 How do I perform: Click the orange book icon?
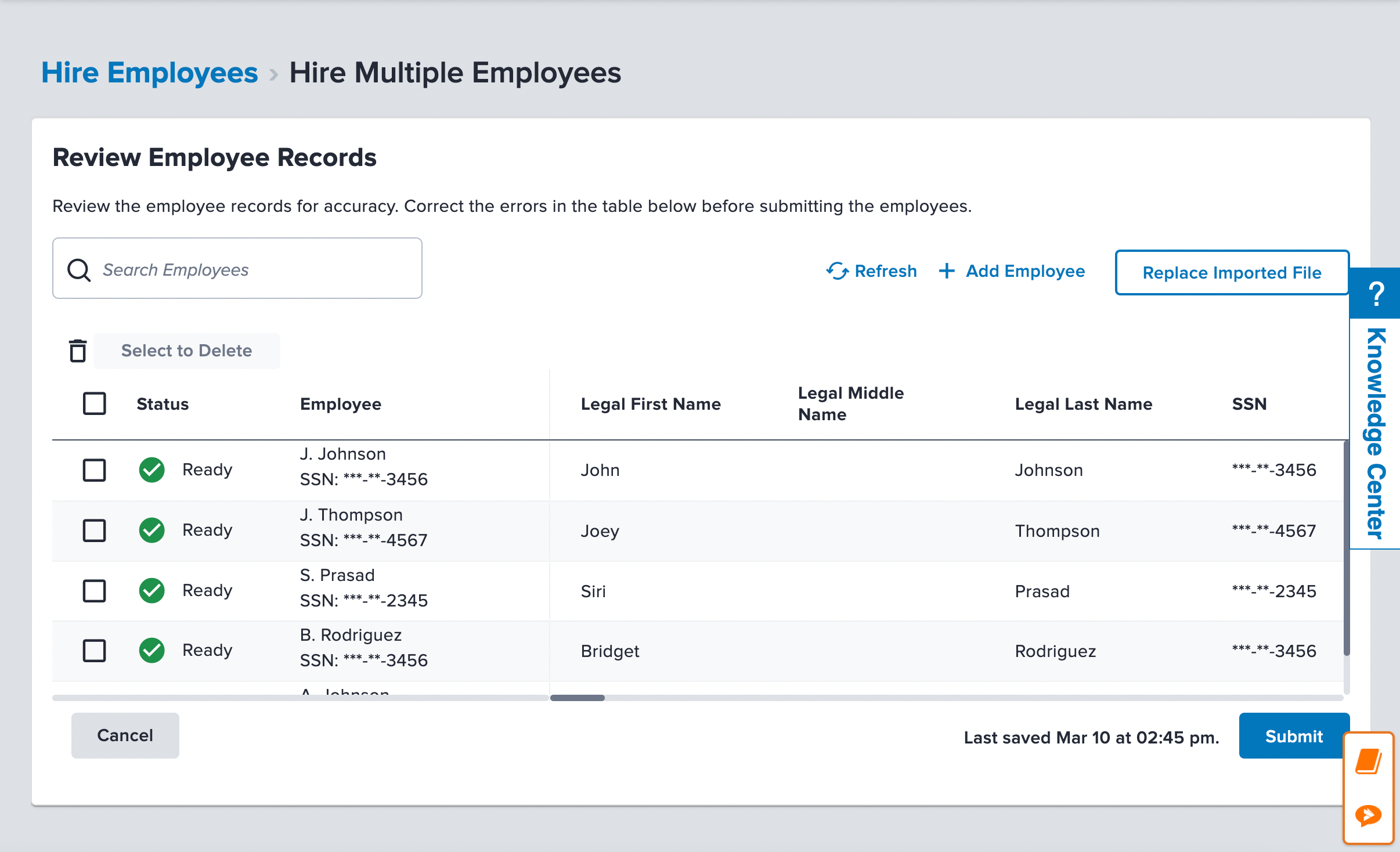[1368, 761]
